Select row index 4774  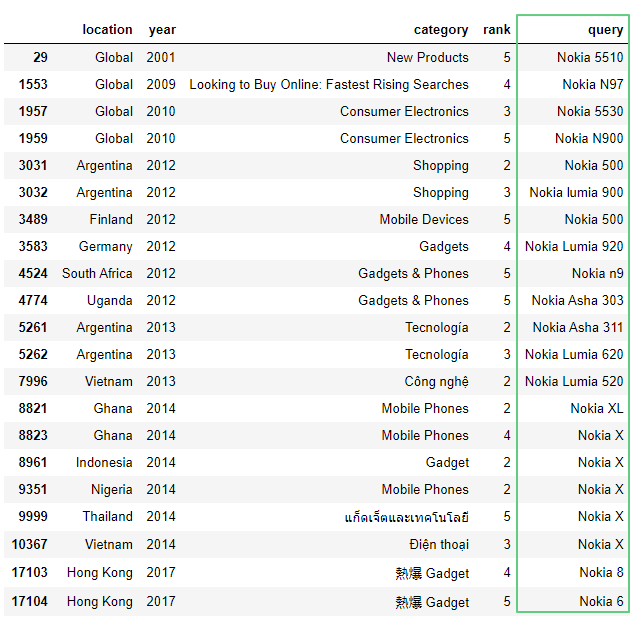tap(33, 300)
